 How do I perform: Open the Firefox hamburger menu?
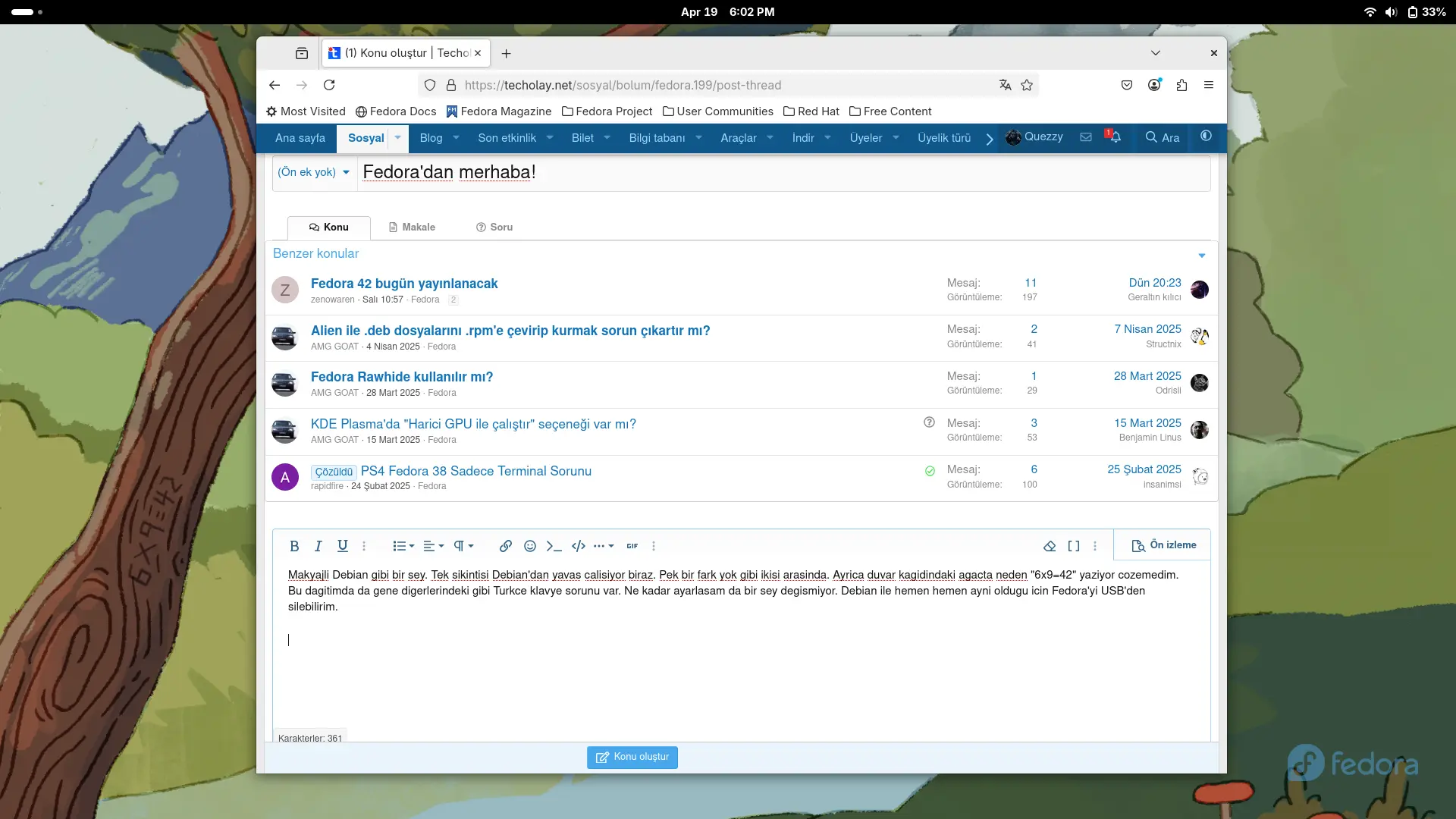tap(1209, 86)
